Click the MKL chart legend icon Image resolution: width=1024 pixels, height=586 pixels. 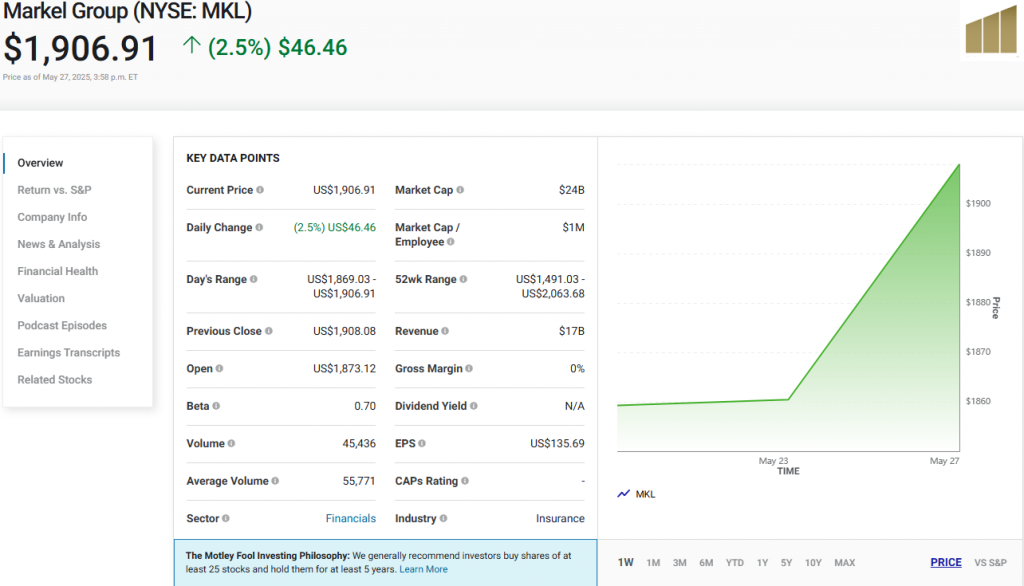624,494
